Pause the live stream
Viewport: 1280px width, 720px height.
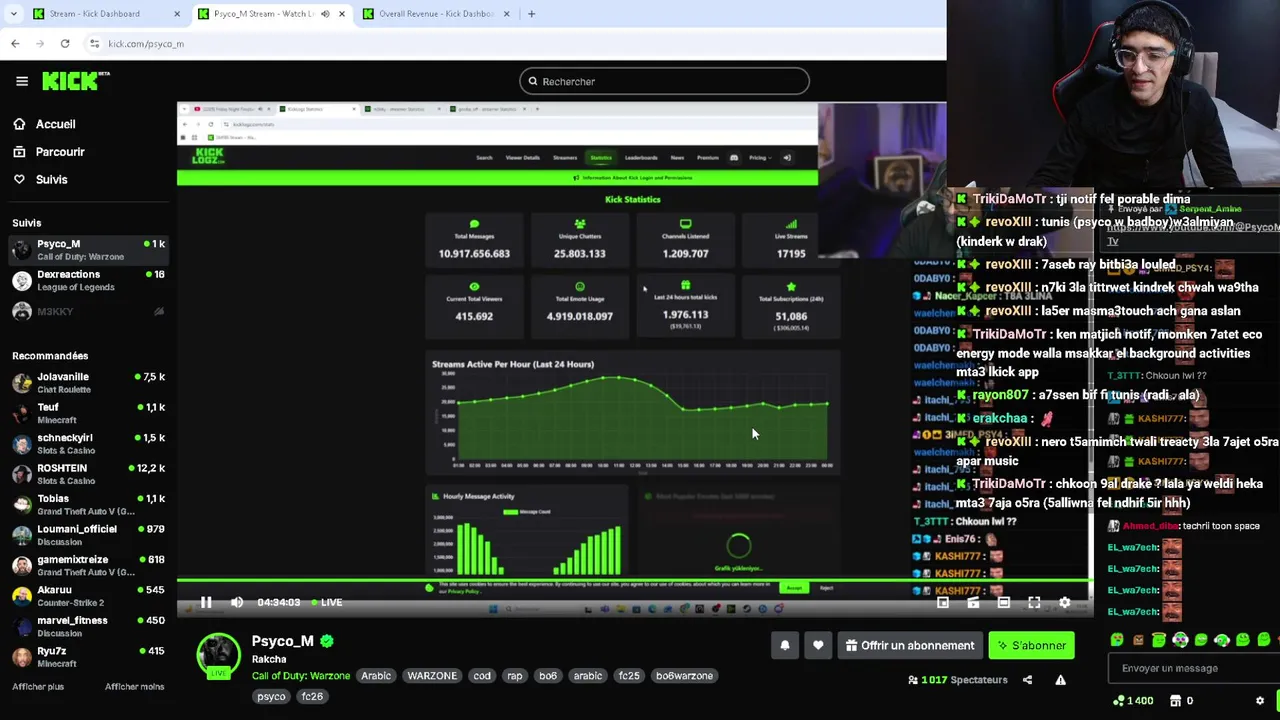[x=206, y=602]
